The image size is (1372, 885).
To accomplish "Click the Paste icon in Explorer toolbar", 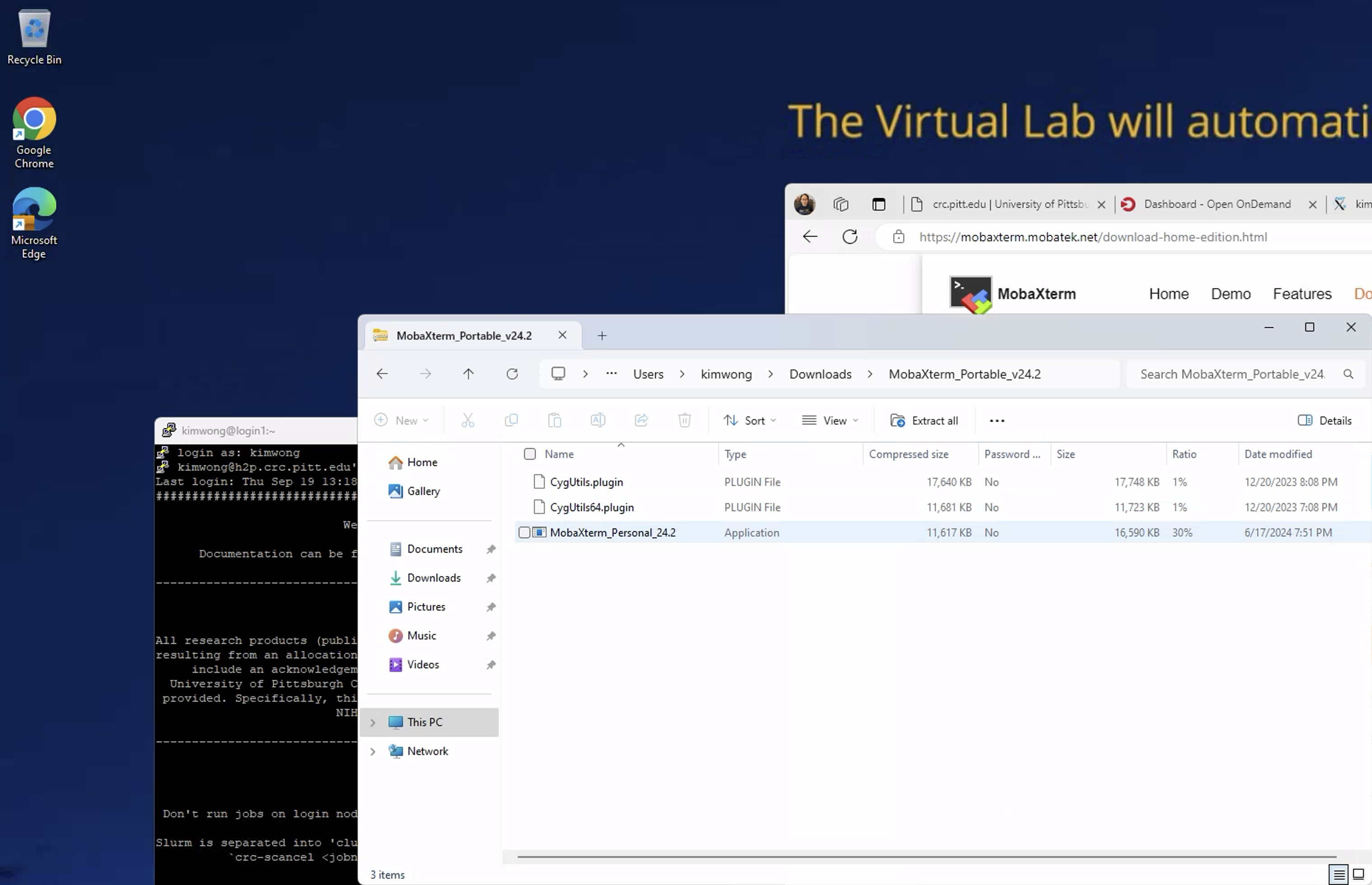I will [x=555, y=420].
